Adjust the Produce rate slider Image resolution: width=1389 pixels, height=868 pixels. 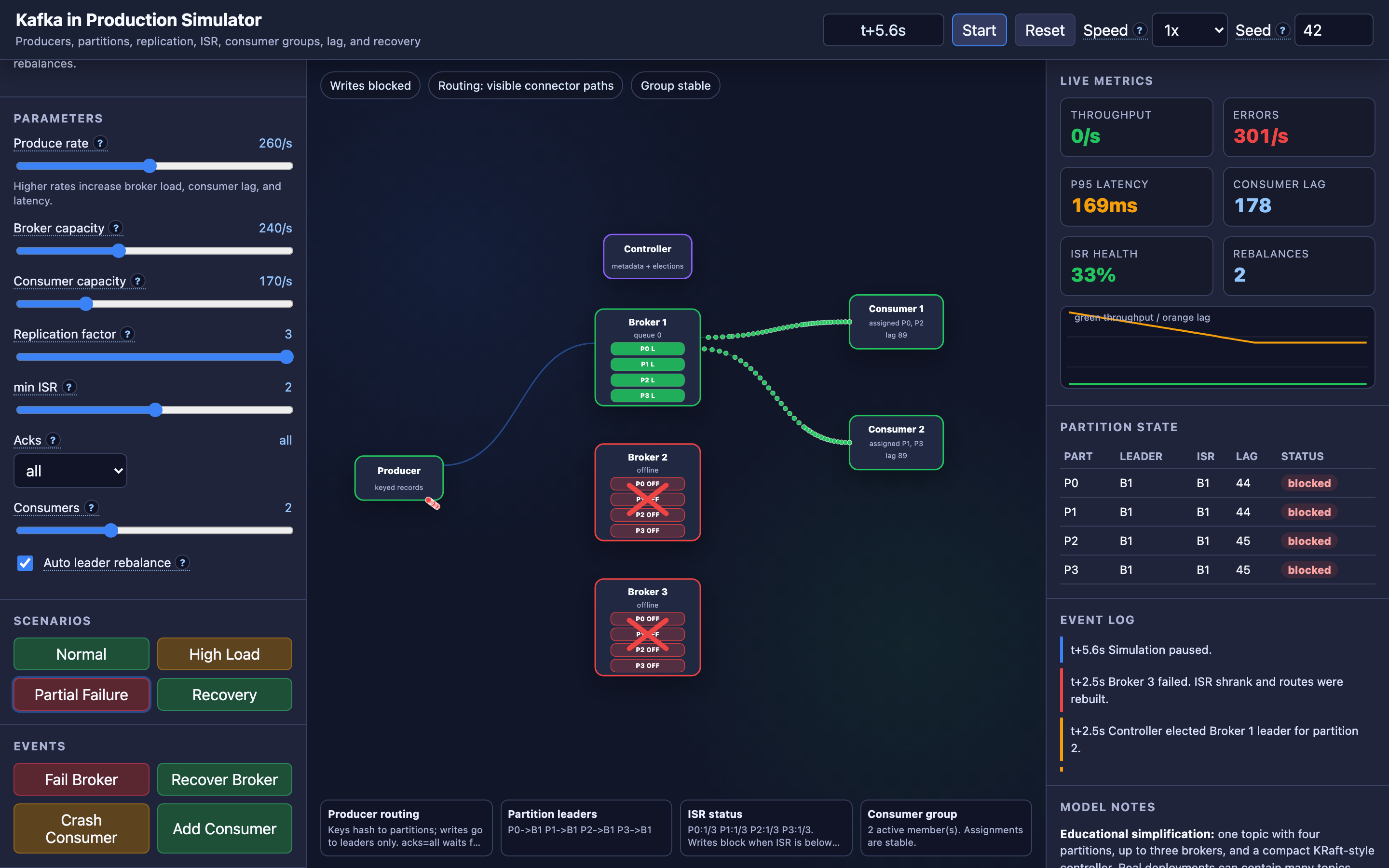pyautogui.click(x=154, y=166)
